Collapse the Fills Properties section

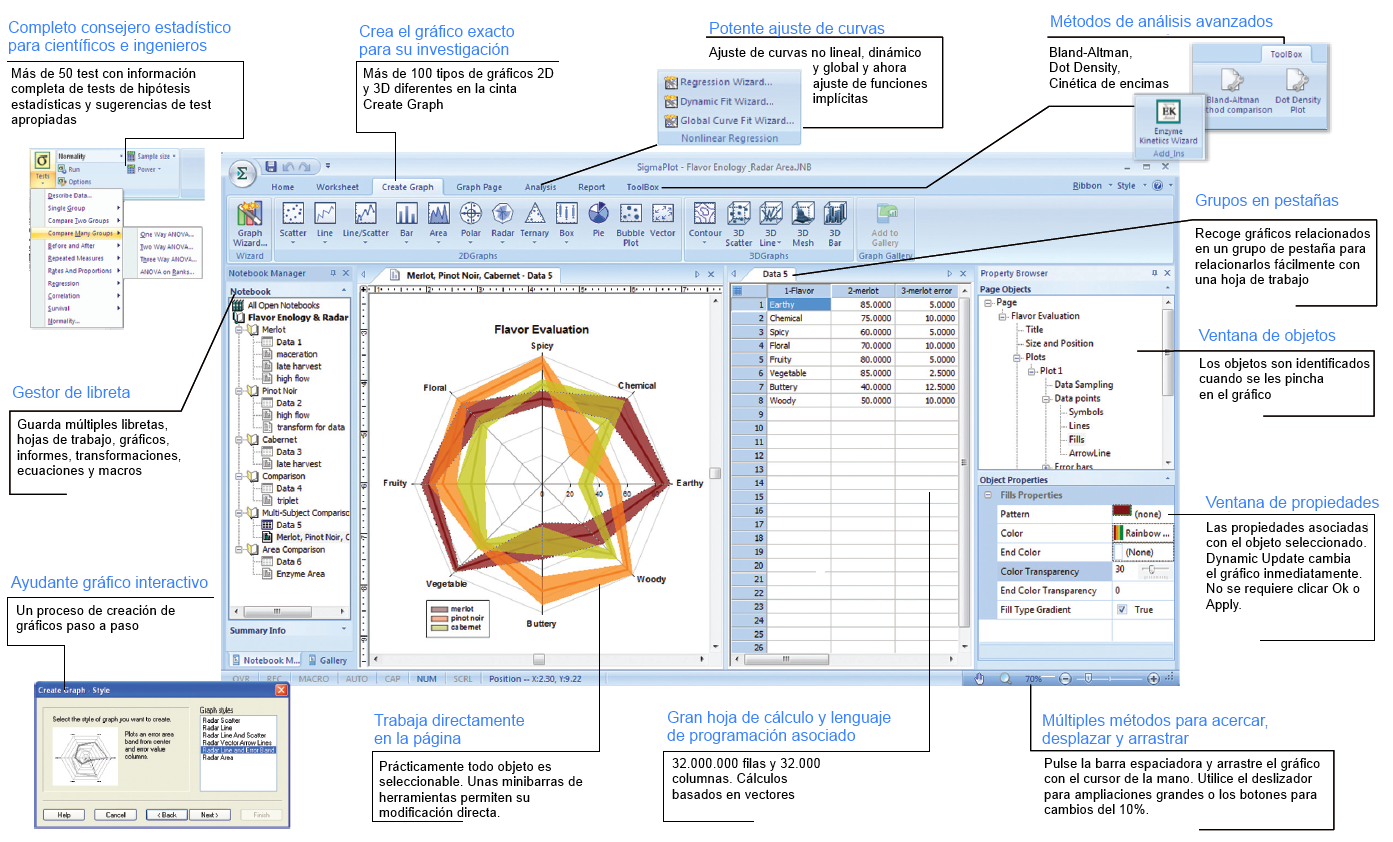coord(987,496)
